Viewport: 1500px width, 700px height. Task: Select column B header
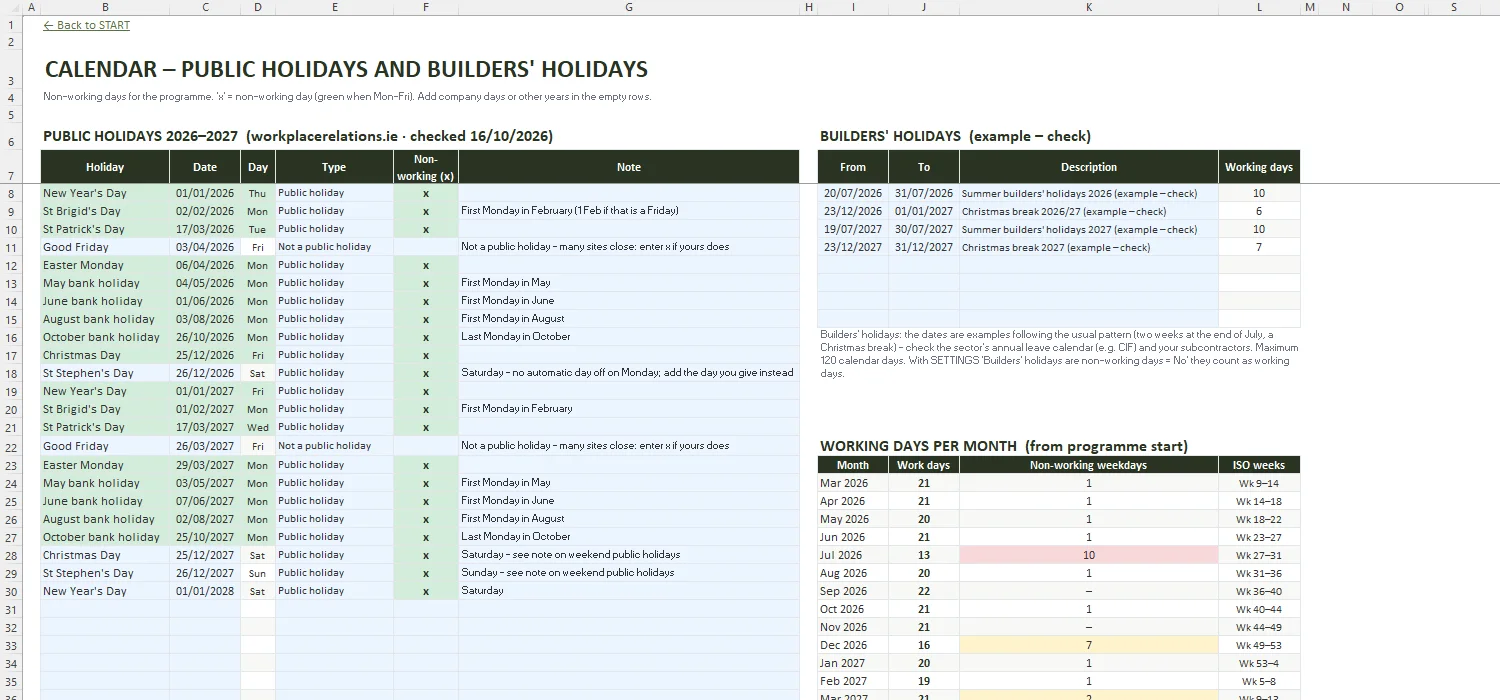105,7
